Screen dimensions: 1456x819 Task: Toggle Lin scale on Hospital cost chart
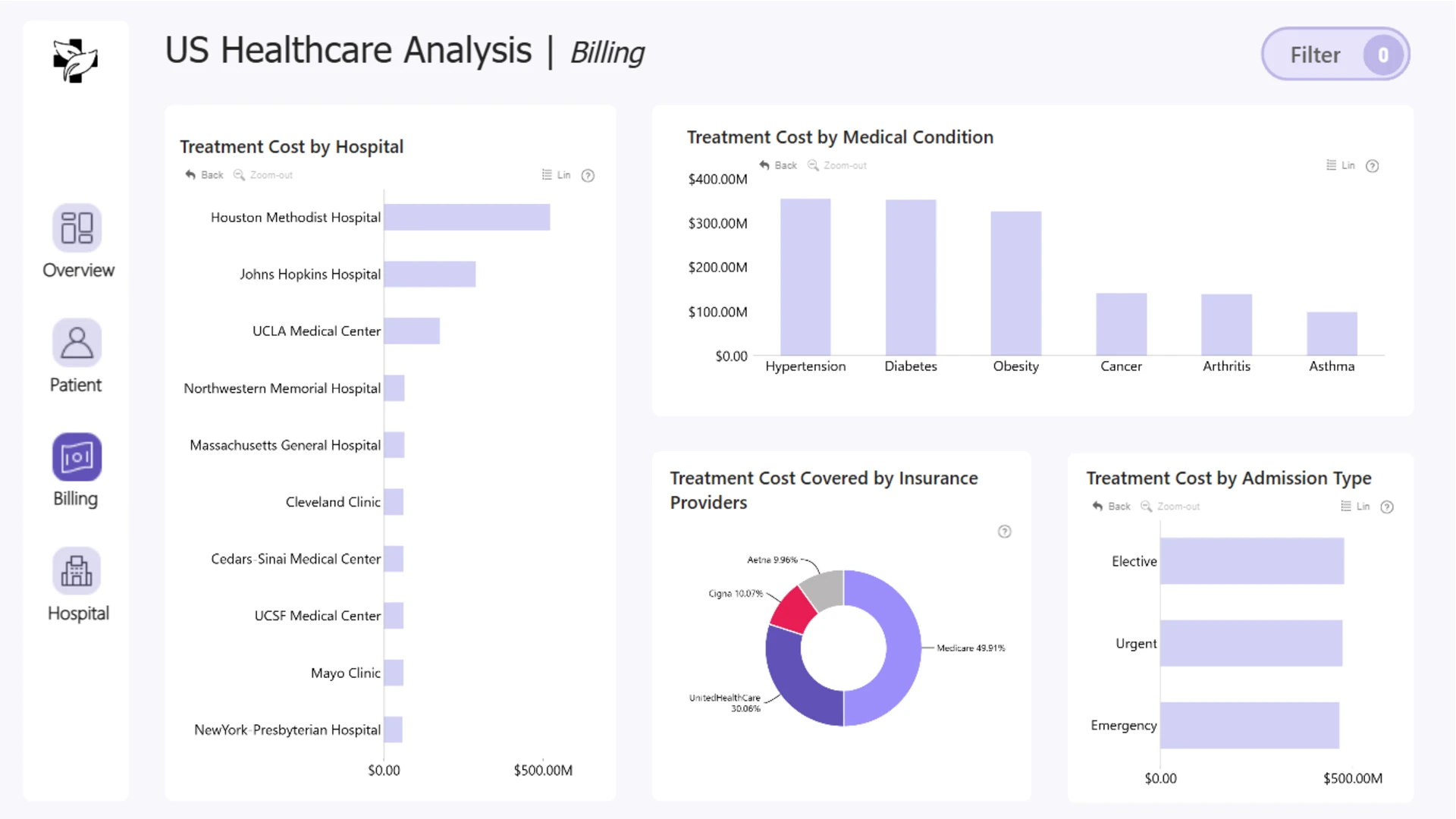coord(556,175)
